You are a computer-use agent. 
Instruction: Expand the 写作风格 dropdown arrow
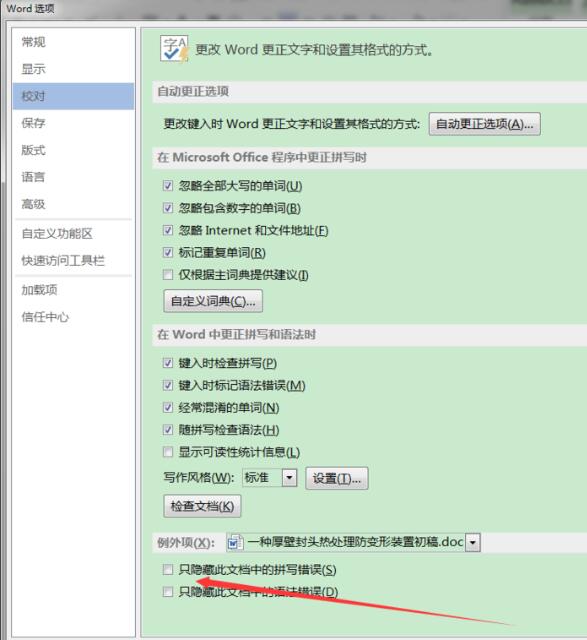tap(289, 478)
